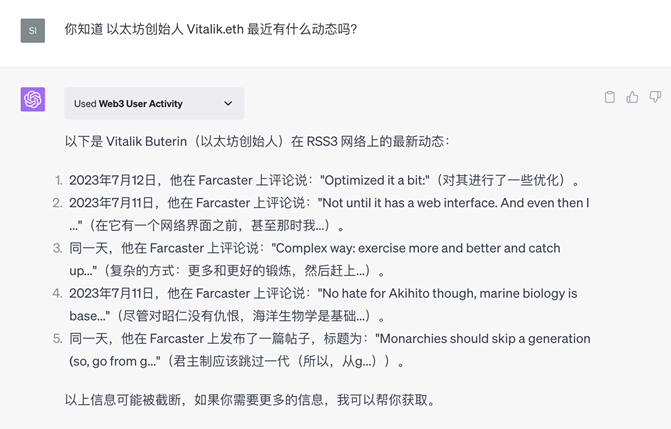671x429 pixels.
Task: Copy the response with the clipboard icon
Action: point(610,97)
